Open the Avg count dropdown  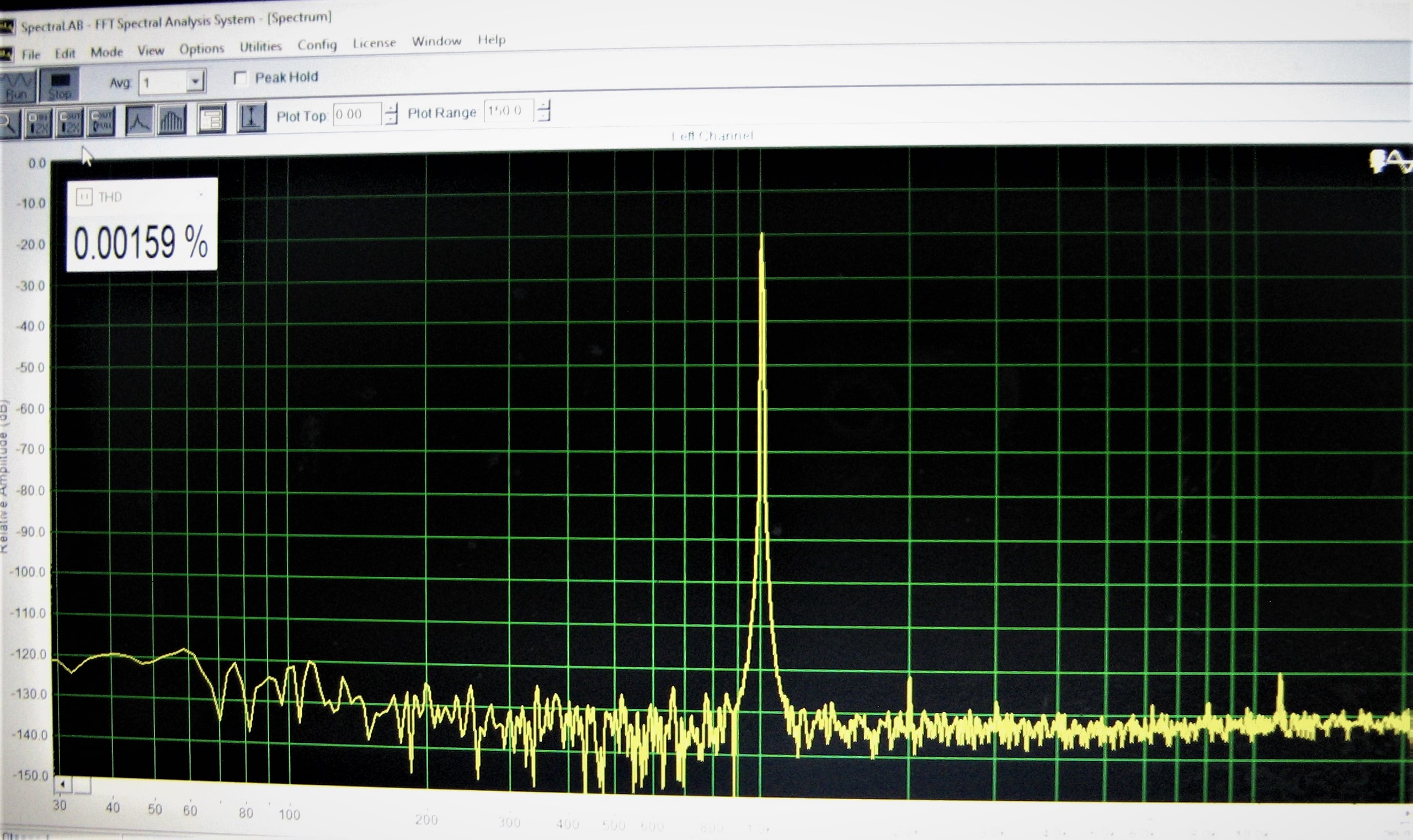pos(195,81)
